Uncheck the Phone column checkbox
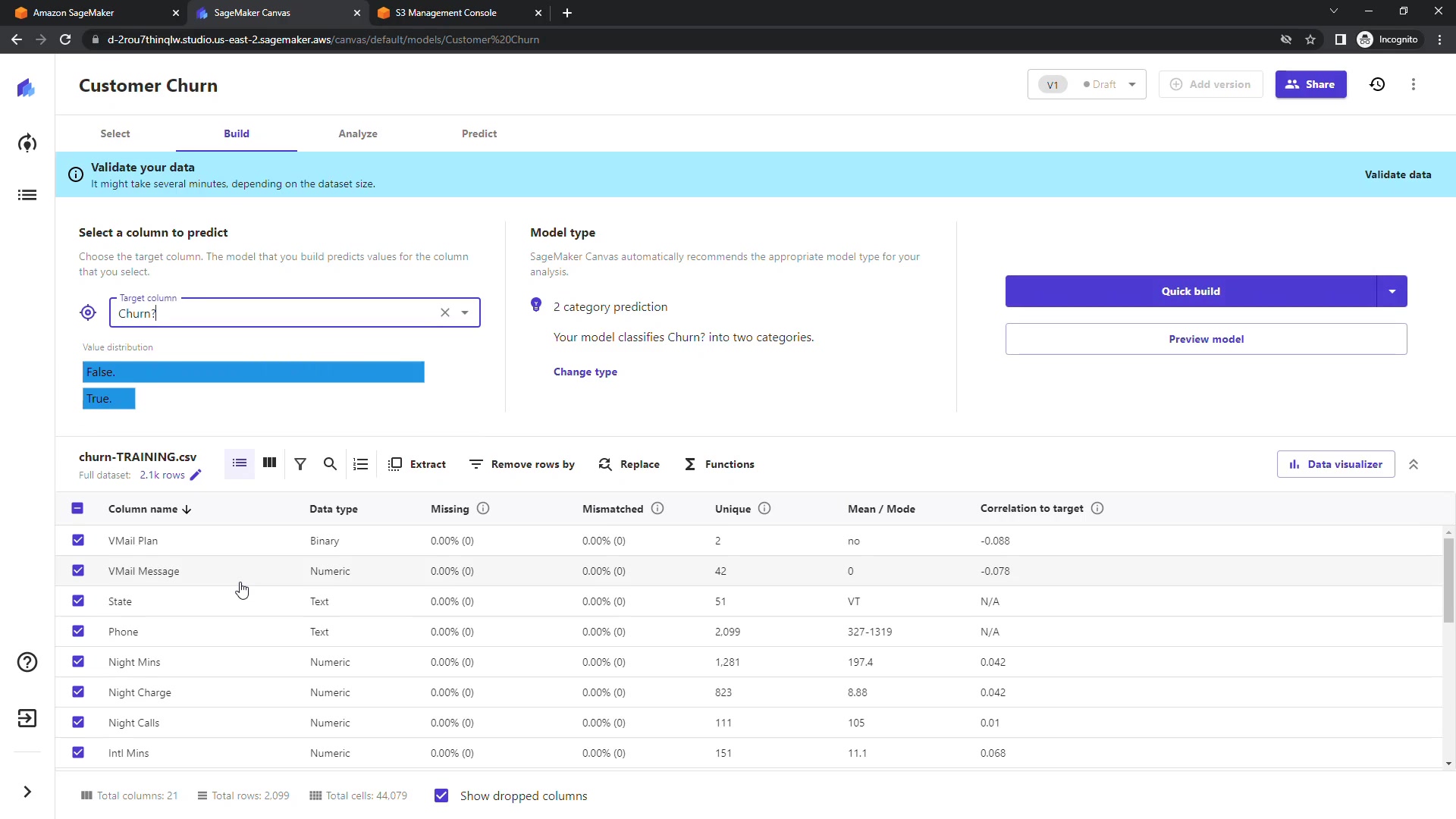This screenshot has width=1456, height=819. [78, 631]
